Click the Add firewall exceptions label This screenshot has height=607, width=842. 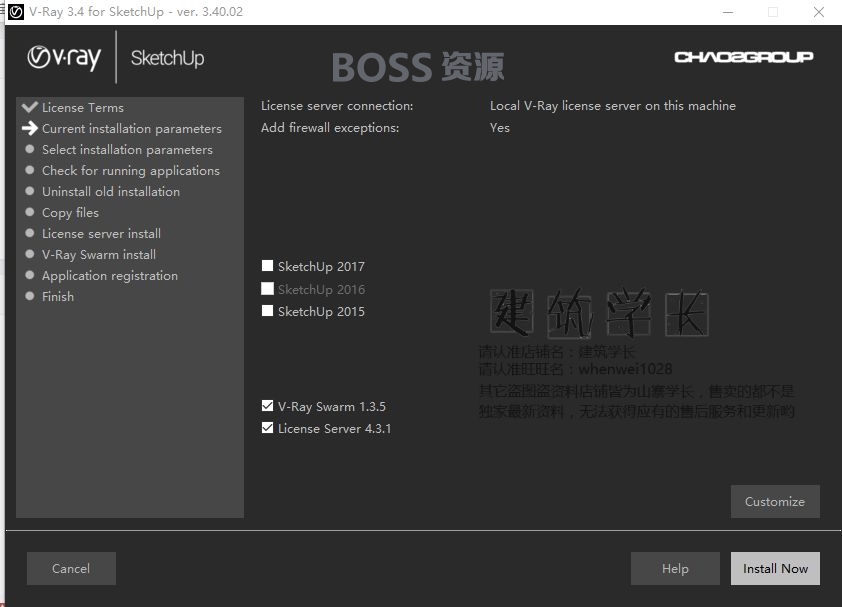point(330,128)
